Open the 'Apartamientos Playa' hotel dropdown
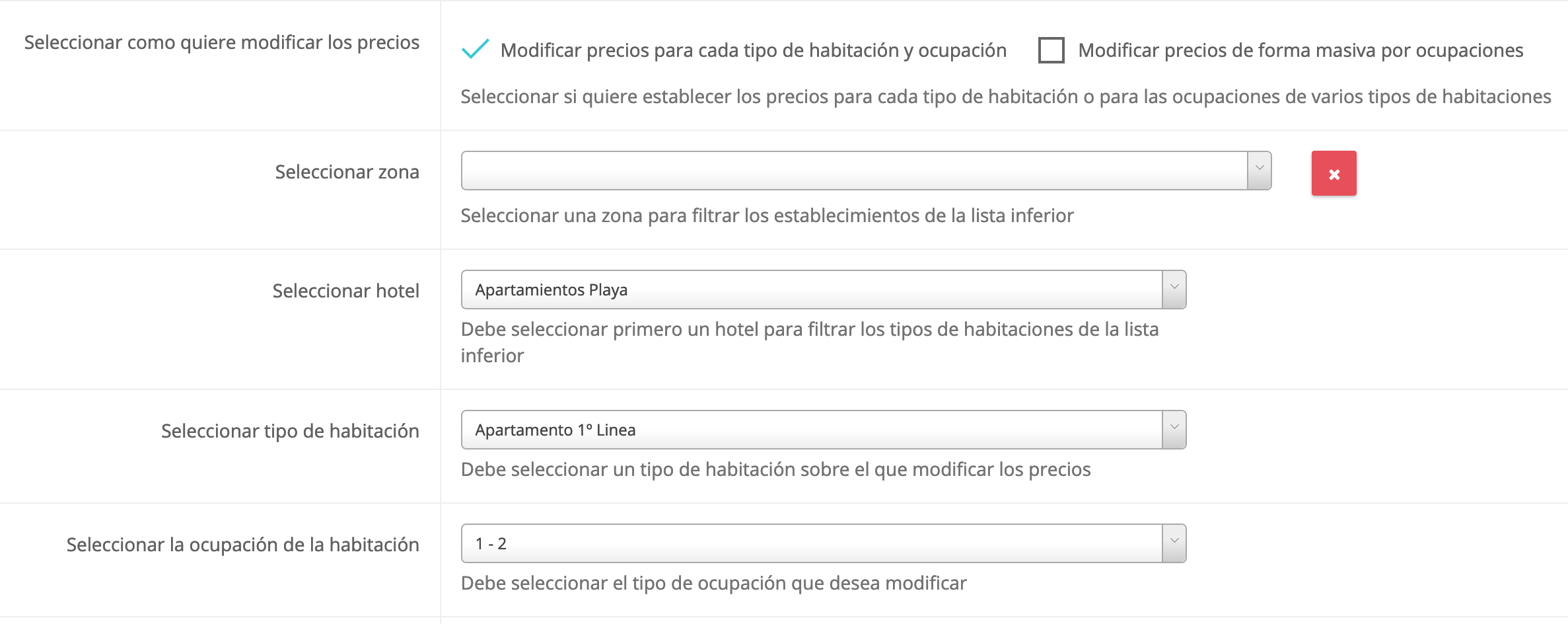 [811, 290]
